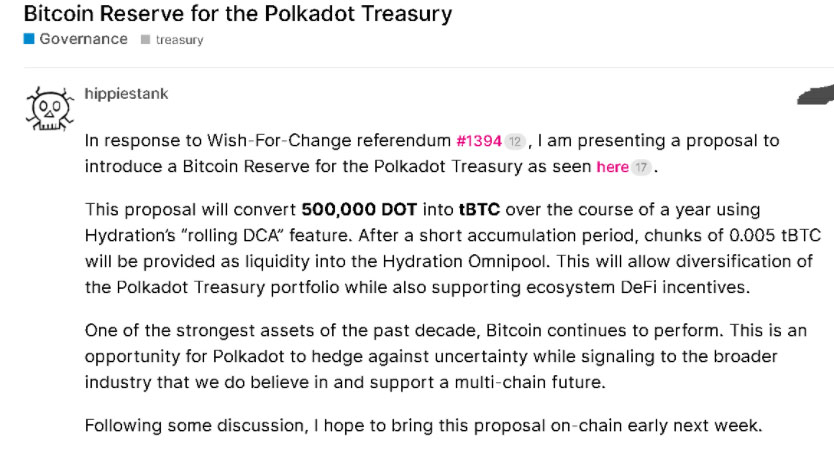Open the treasury tag
This screenshot has width=834, height=458.
point(179,40)
